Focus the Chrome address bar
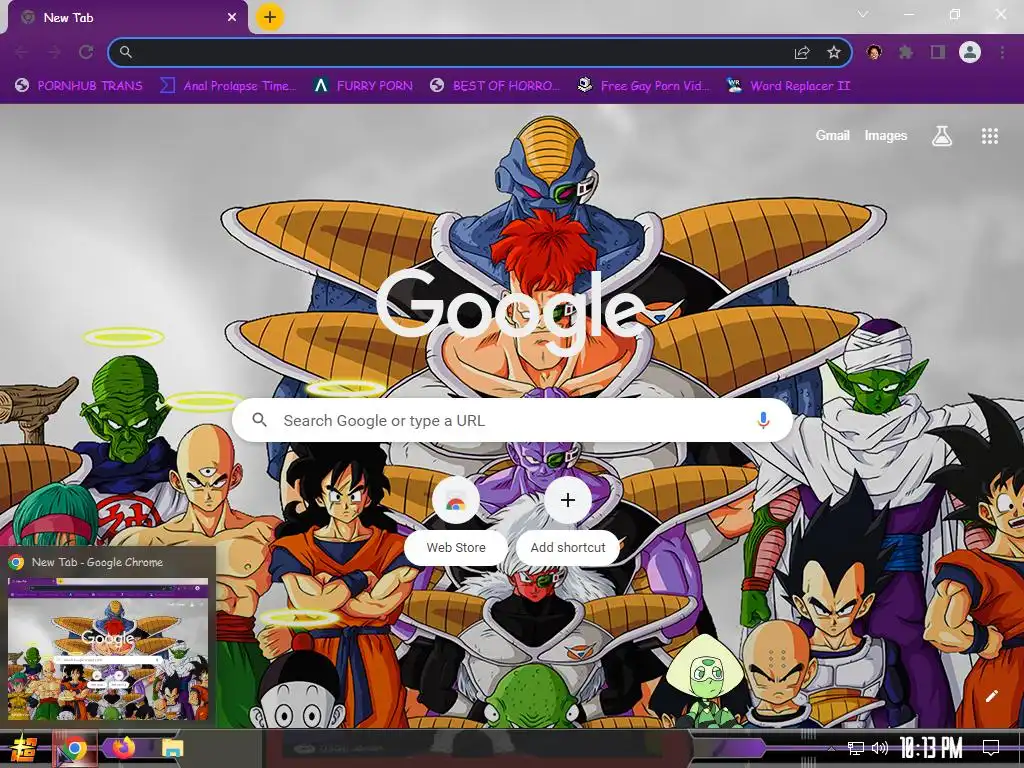This screenshot has height=768, width=1024. 480,52
